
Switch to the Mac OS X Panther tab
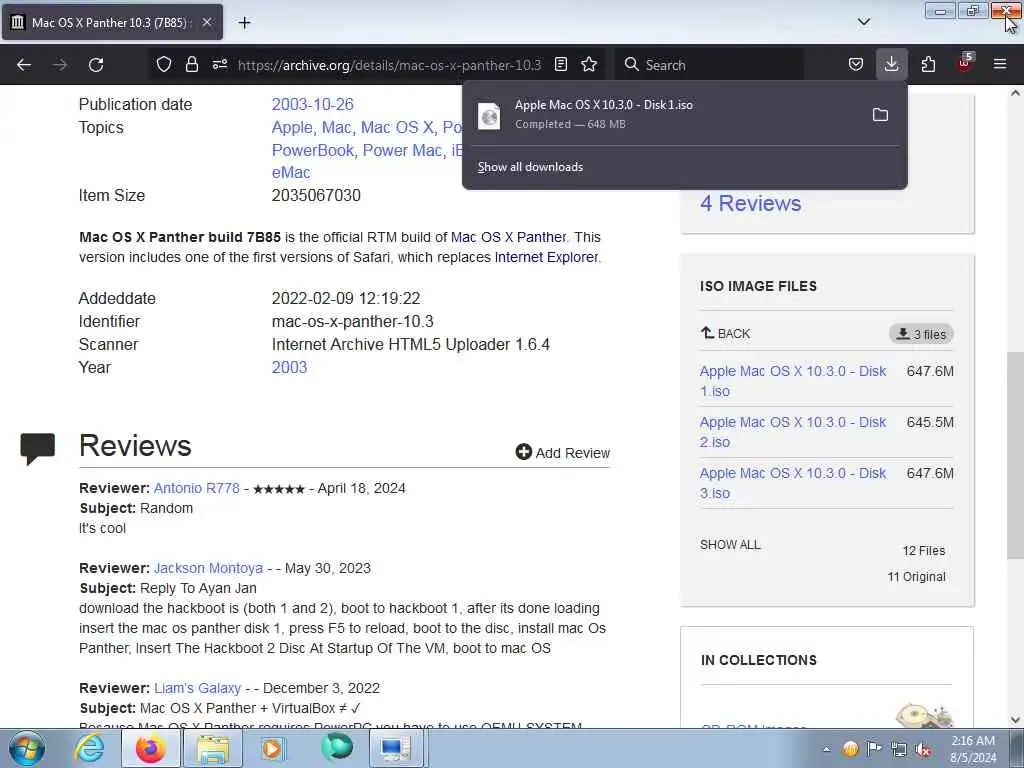click(112, 22)
